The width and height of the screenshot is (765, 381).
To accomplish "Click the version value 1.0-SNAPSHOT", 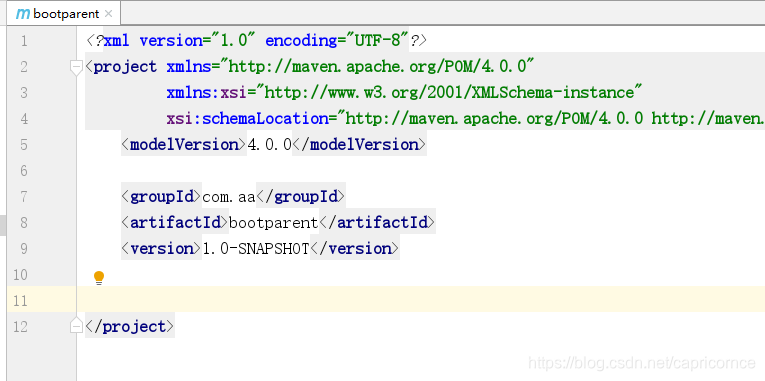I will coord(256,249).
